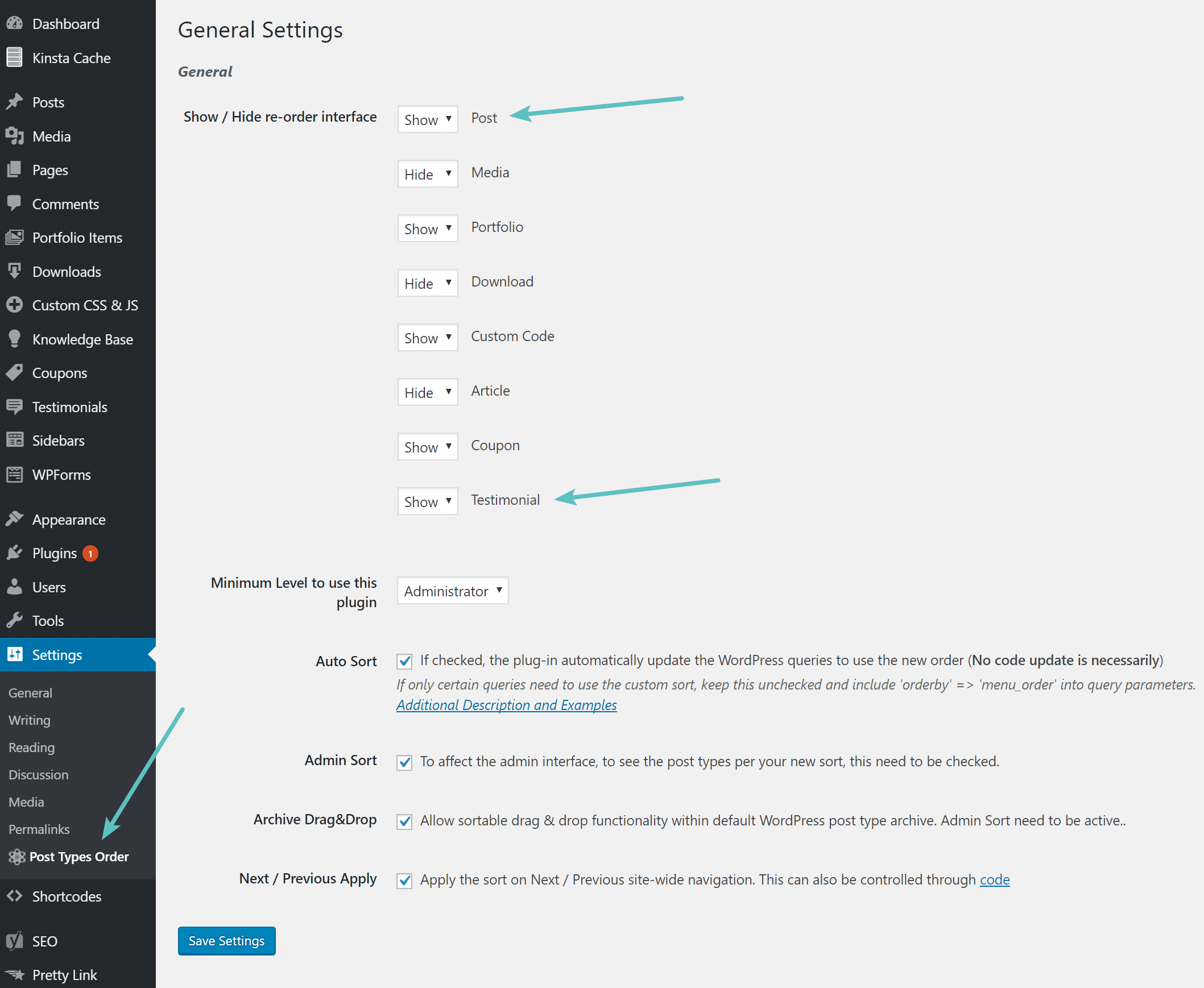This screenshot has width=1204, height=988.
Task: Click the Save Settings button
Action: pos(226,940)
